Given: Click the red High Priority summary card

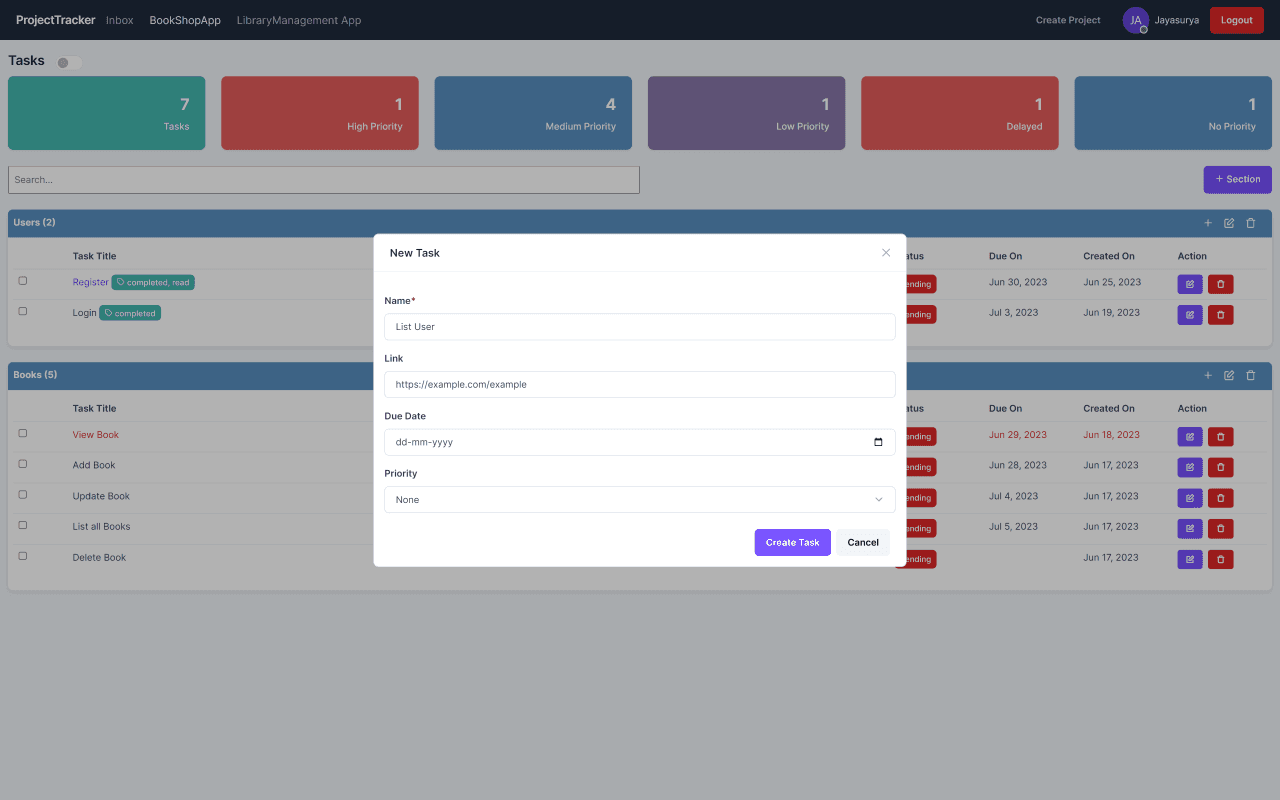Looking at the screenshot, I should [x=319, y=112].
